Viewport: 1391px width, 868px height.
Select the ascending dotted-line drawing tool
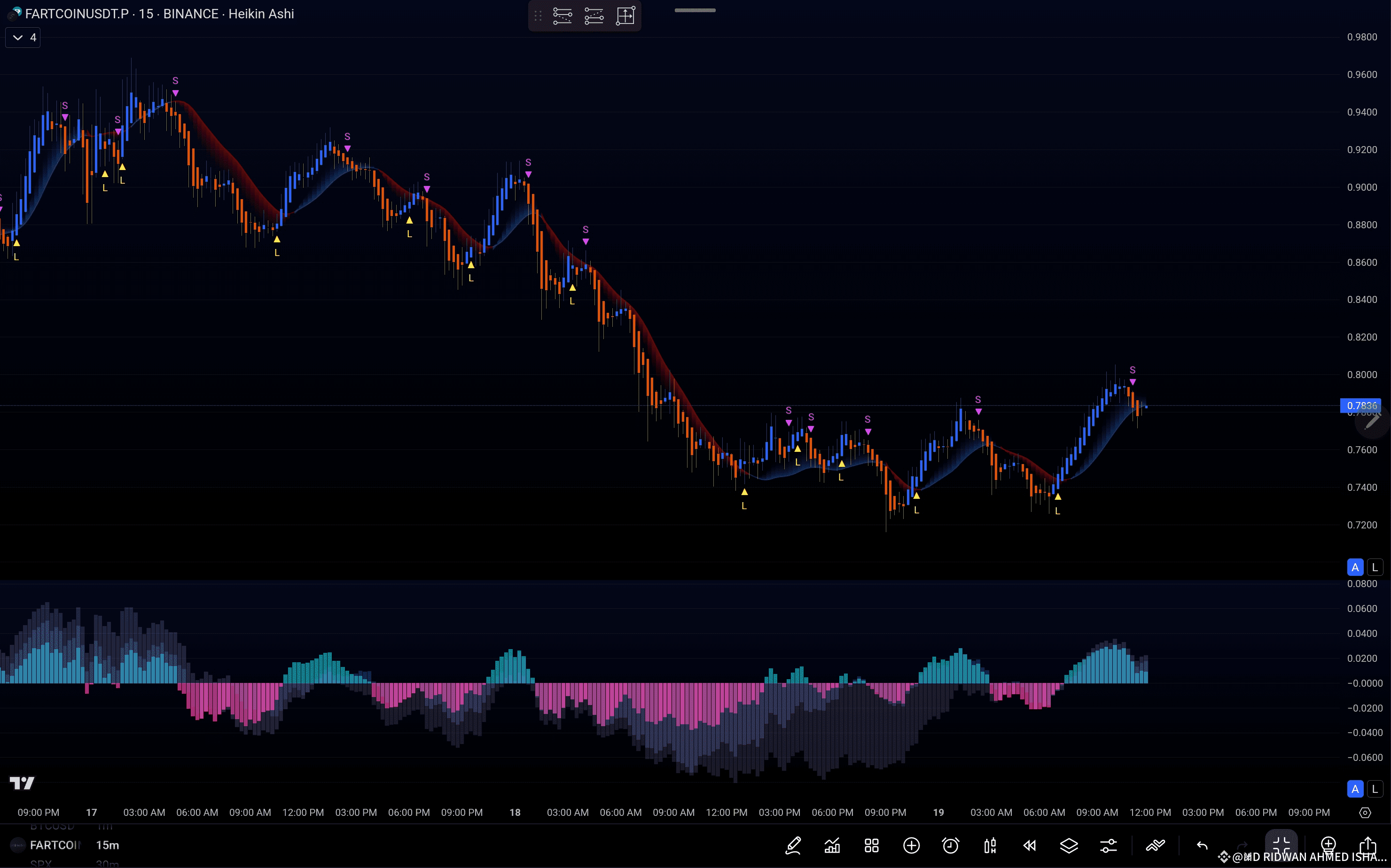pos(594,16)
